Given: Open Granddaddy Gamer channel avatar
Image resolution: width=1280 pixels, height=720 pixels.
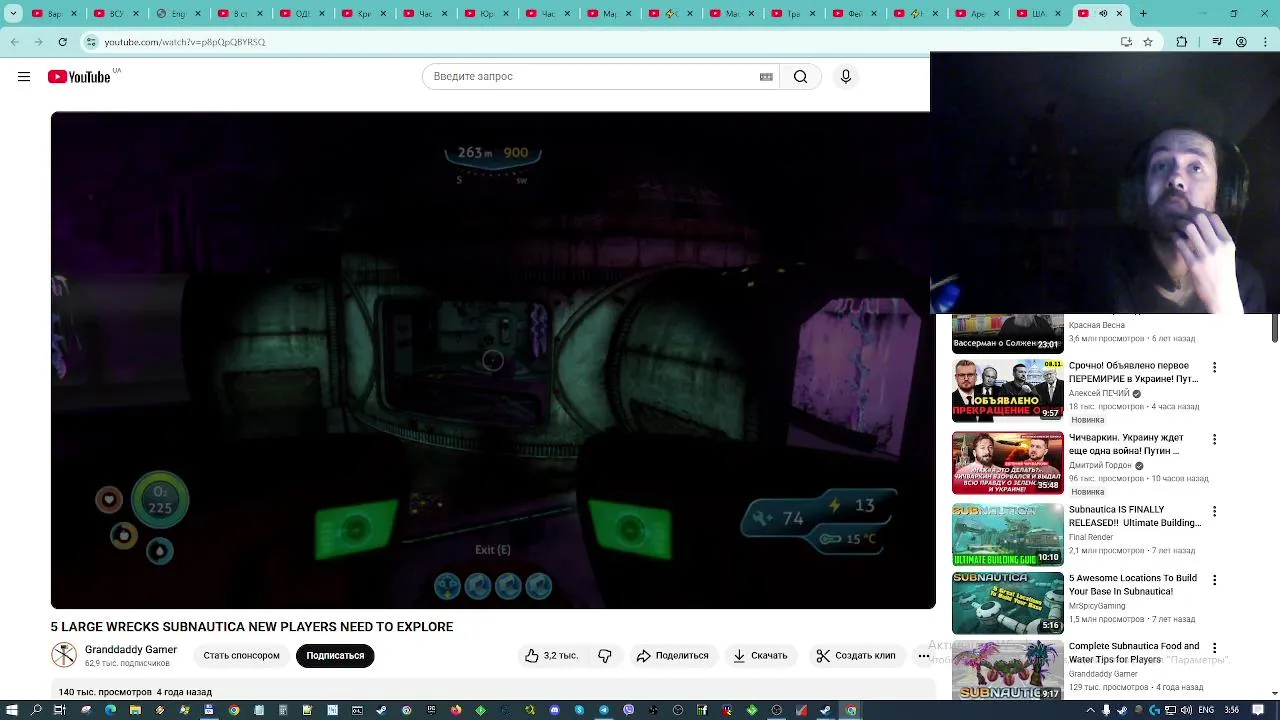Looking at the screenshot, I should [x=64, y=655].
